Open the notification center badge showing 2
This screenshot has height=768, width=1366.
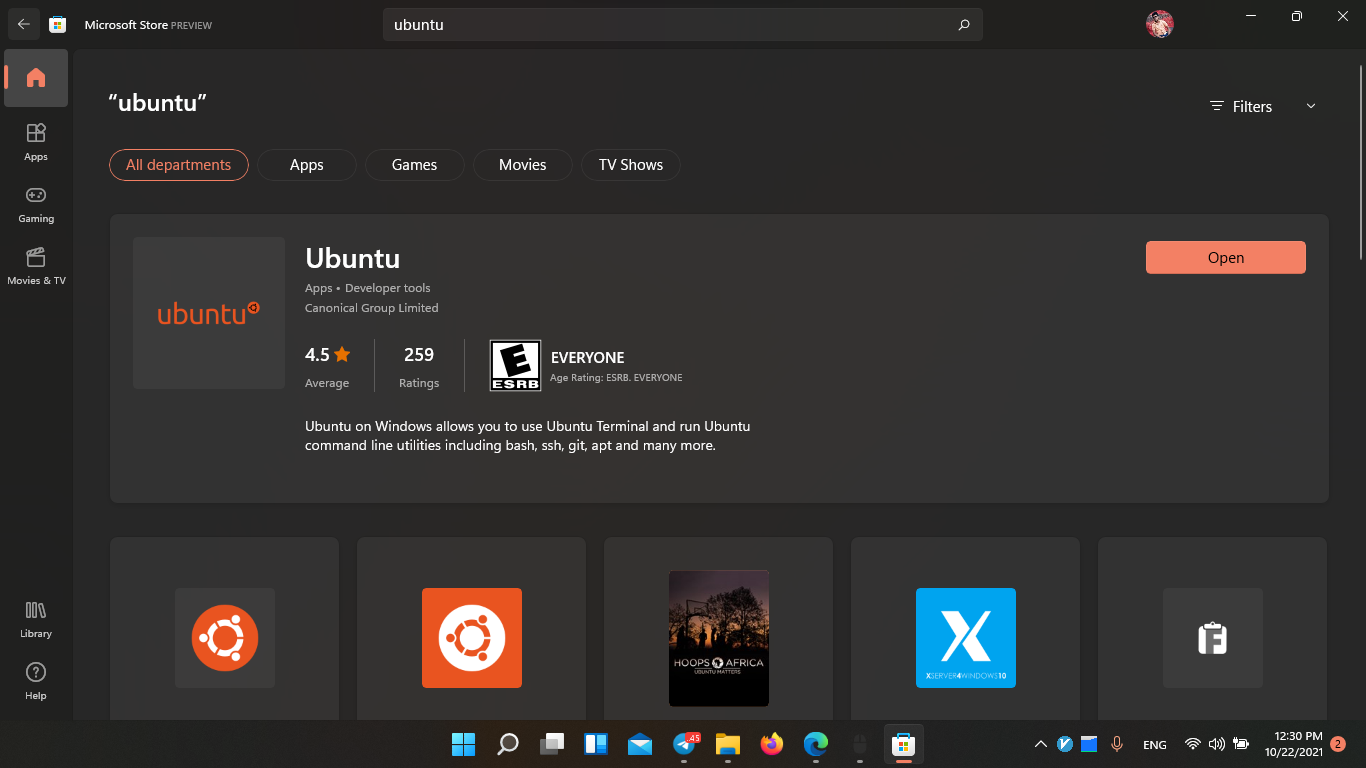(x=1338, y=744)
